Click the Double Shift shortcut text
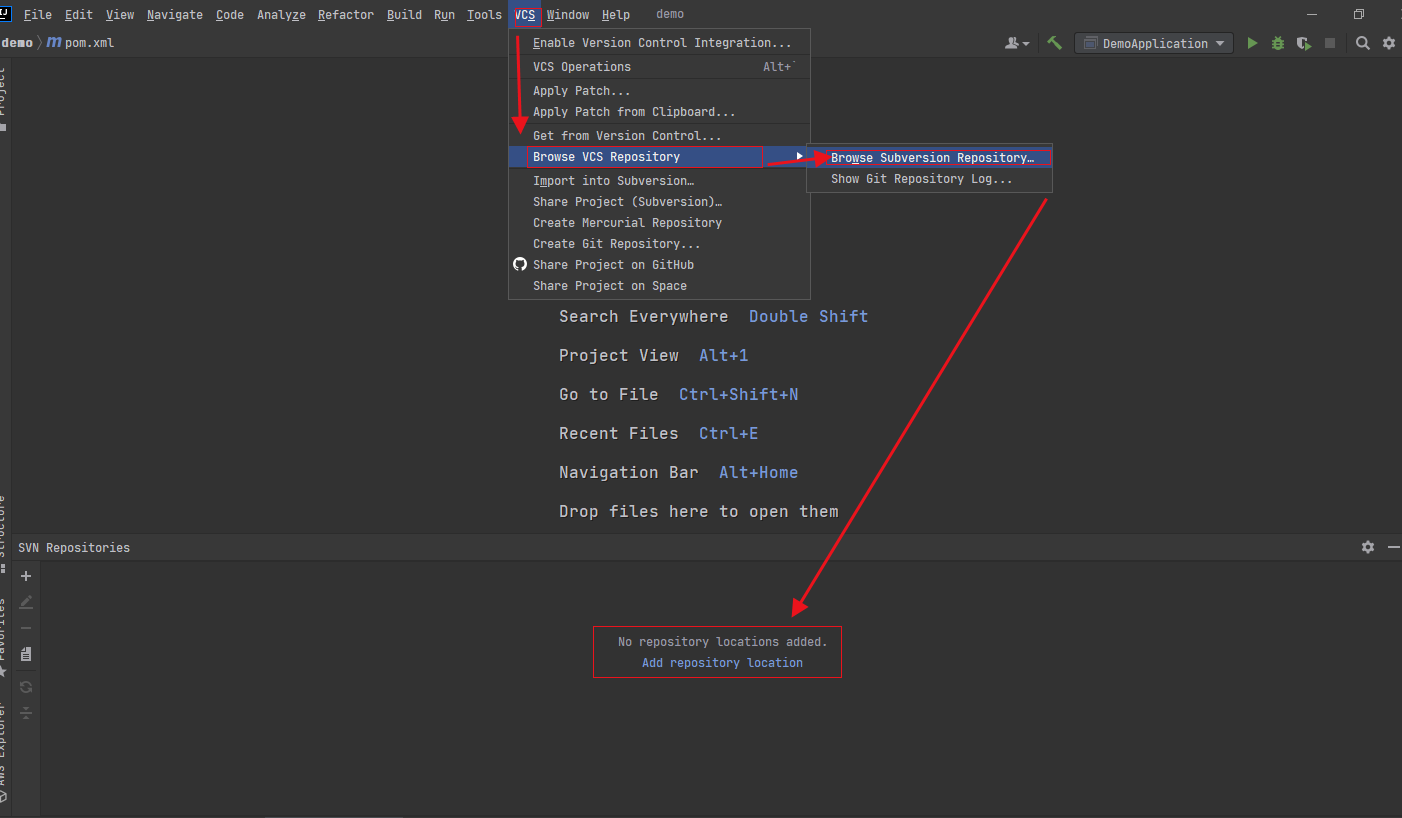 pyautogui.click(x=808, y=316)
